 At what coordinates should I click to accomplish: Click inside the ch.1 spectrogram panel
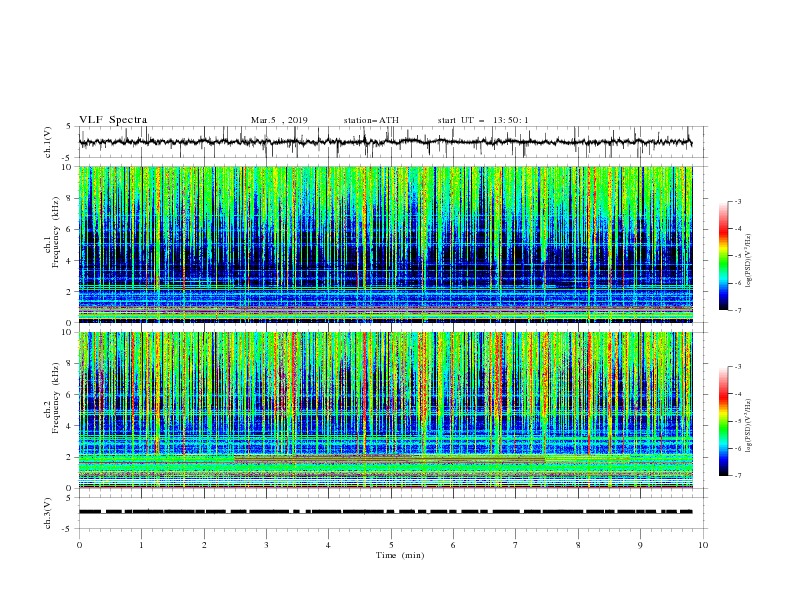point(385,244)
